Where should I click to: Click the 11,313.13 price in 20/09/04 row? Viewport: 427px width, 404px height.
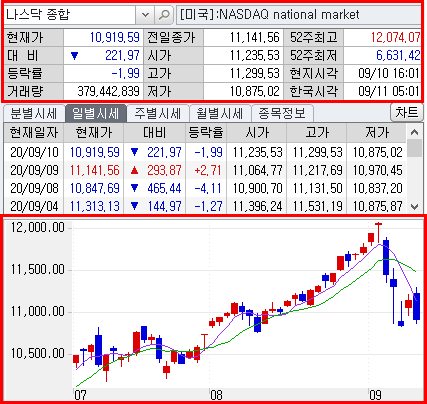point(95,206)
